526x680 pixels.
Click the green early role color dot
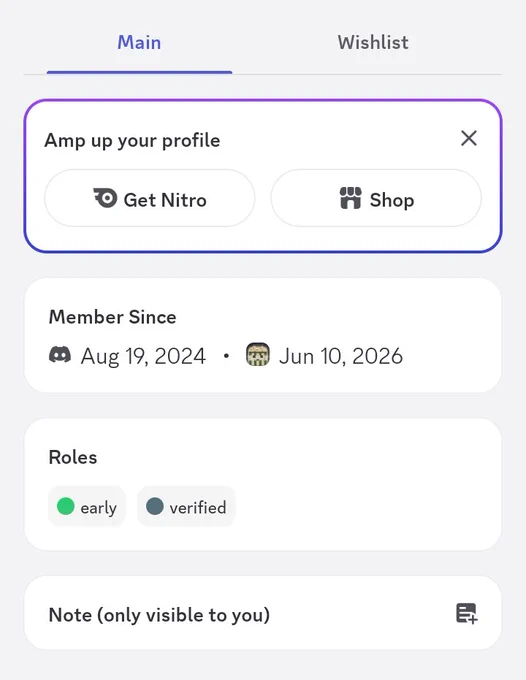66,506
